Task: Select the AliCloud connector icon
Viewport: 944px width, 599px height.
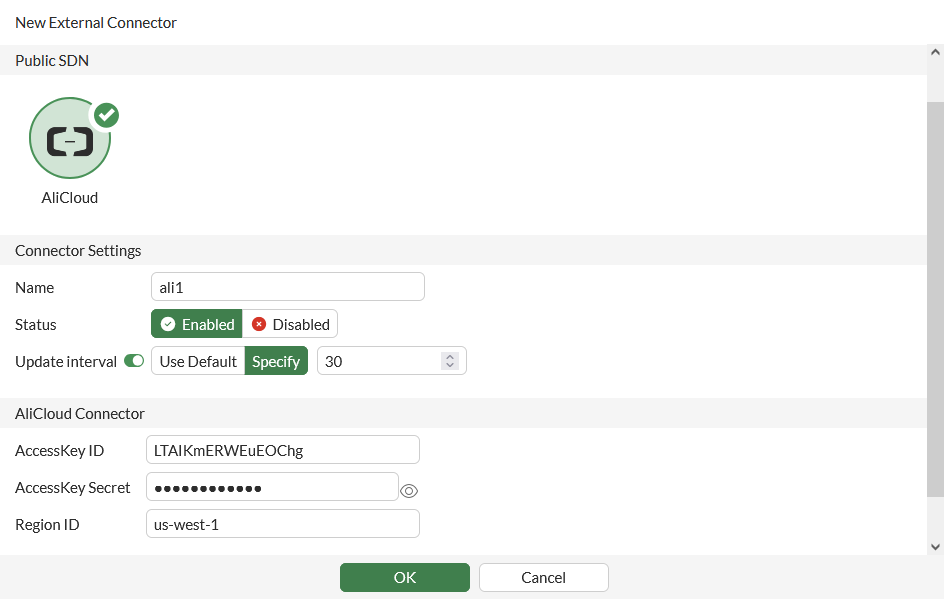Action: [x=69, y=140]
